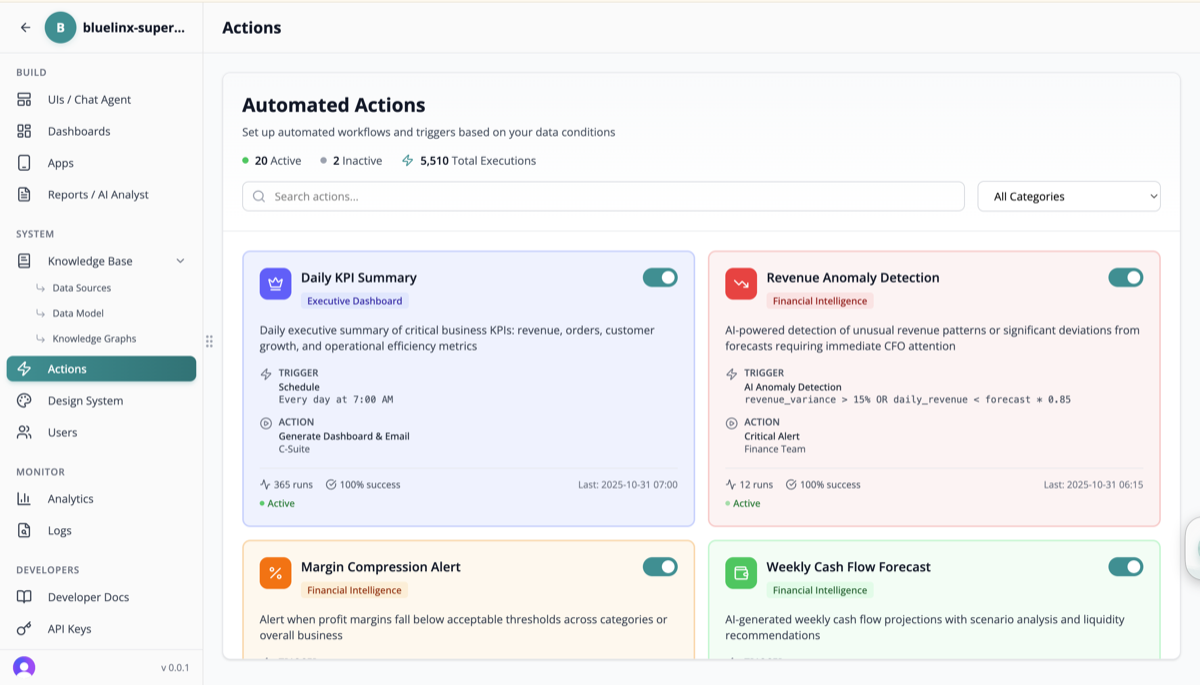Click the Design System palette icon
Screen dimensions: 1200x685
click(x=24, y=401)
